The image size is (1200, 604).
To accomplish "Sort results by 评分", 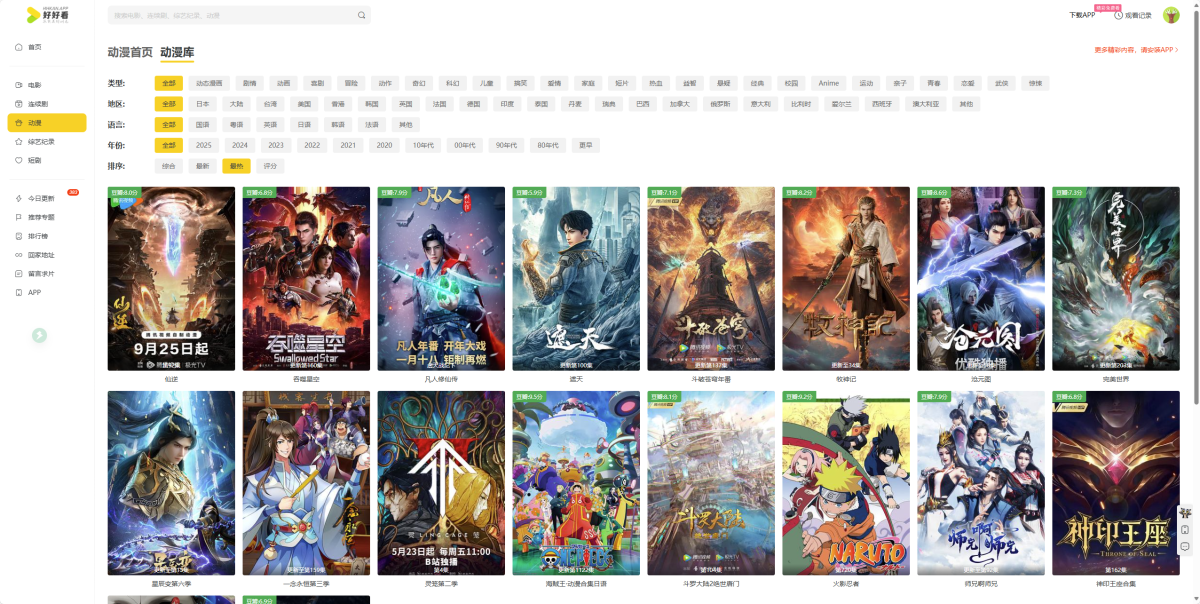I will pos(270,166).
